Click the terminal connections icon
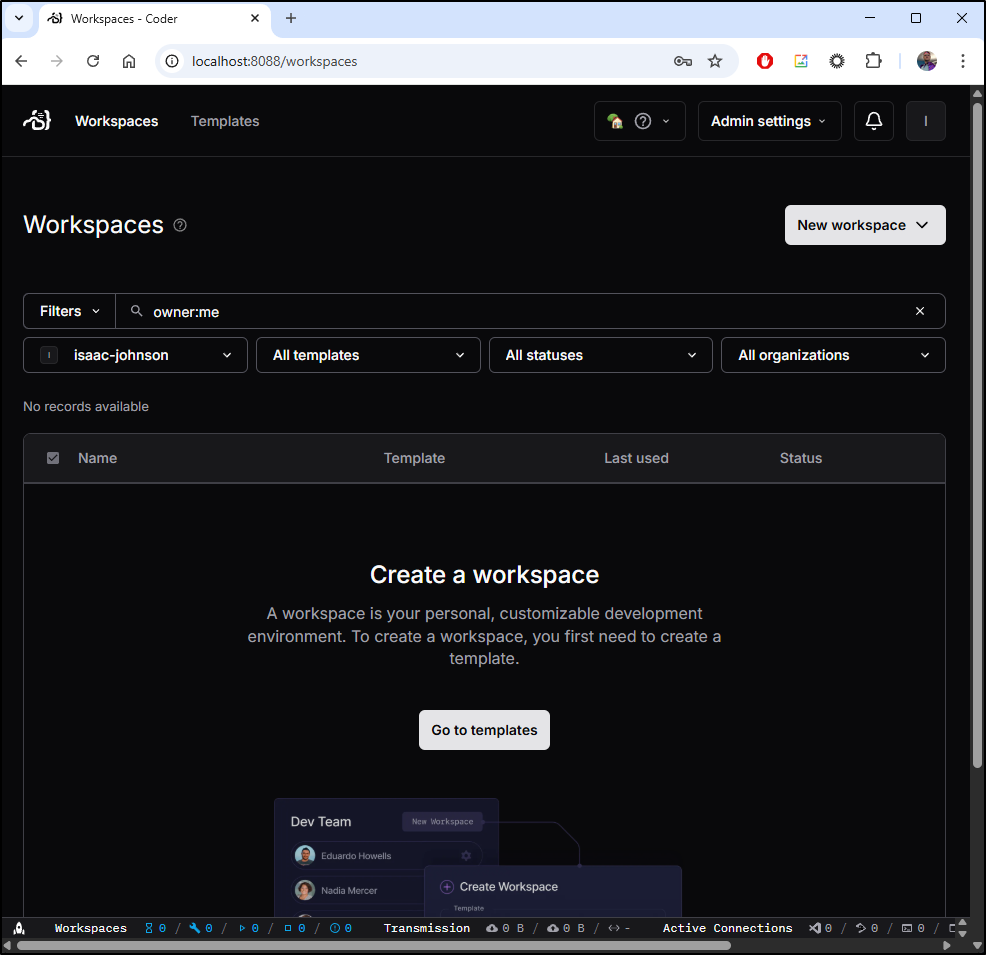Screen dimensions: 986x955 coord(907,928)
